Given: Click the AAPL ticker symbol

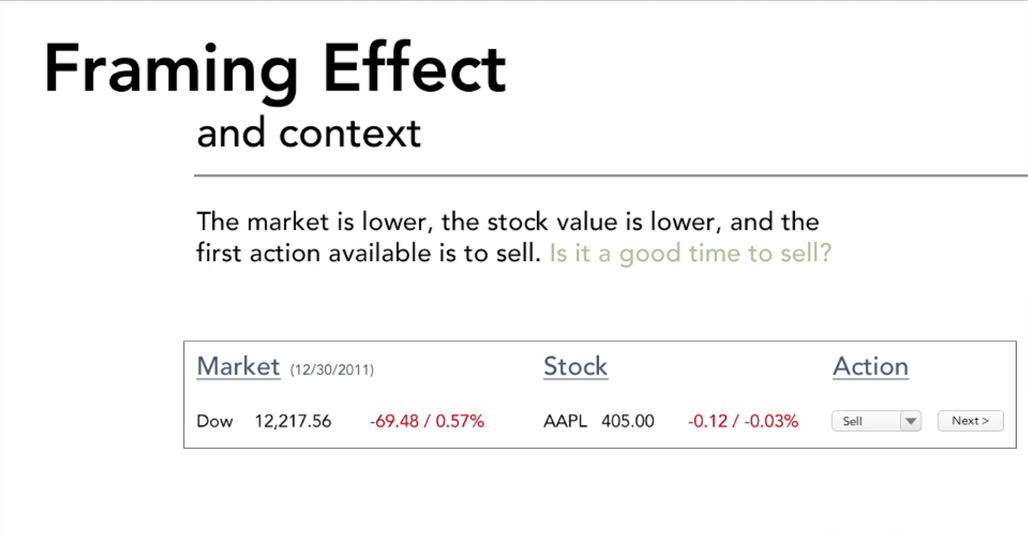Looking at the screenshot, I should [565, 421].
